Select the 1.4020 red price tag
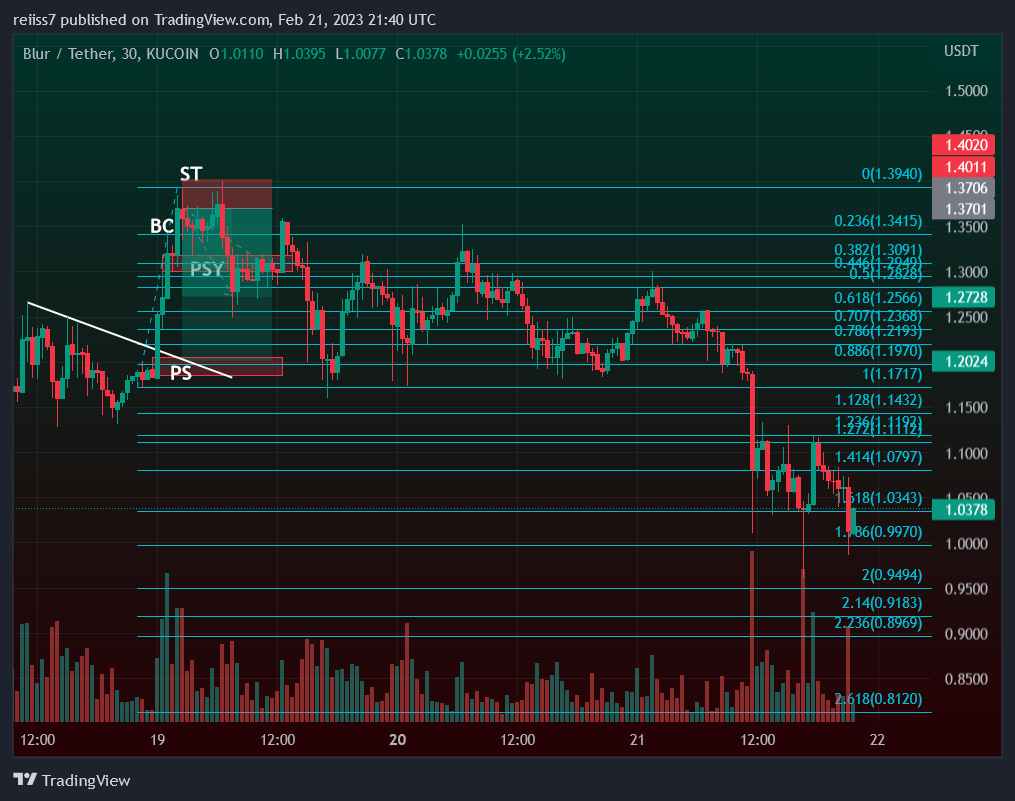Screen dimensions: 1015x801 click(x=963, y=145)
